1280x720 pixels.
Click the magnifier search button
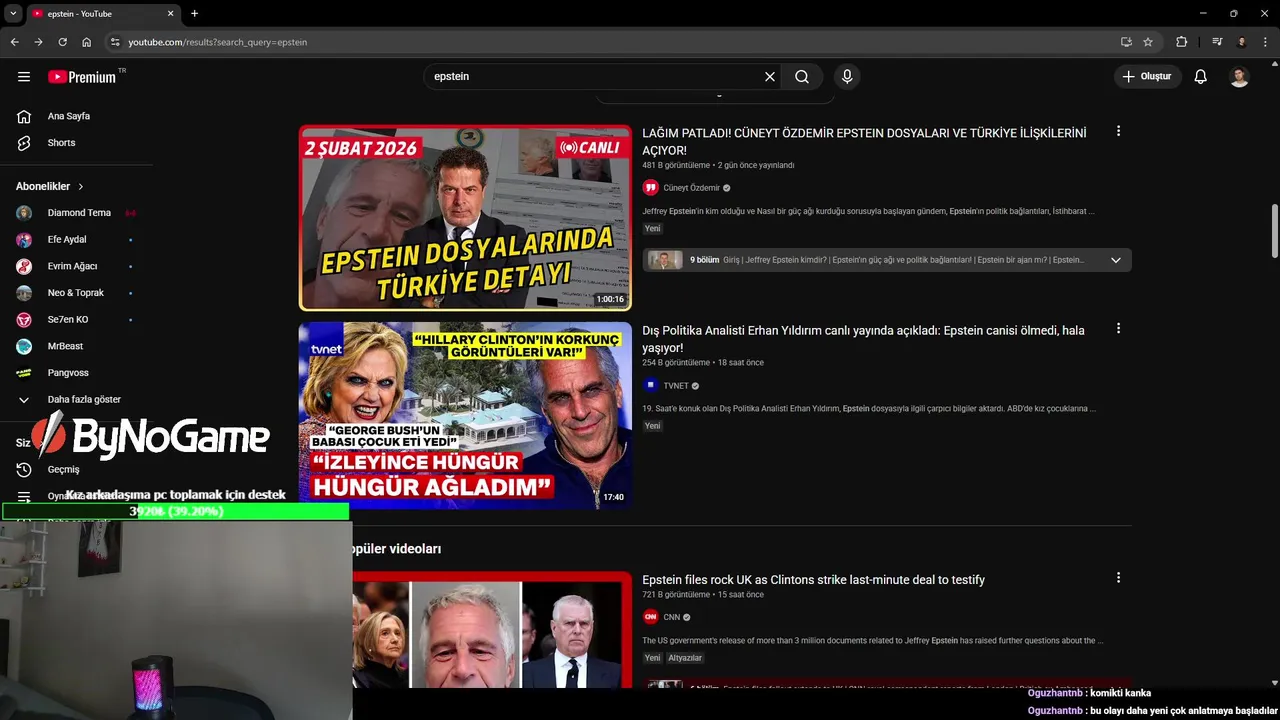tap(802, 76)
